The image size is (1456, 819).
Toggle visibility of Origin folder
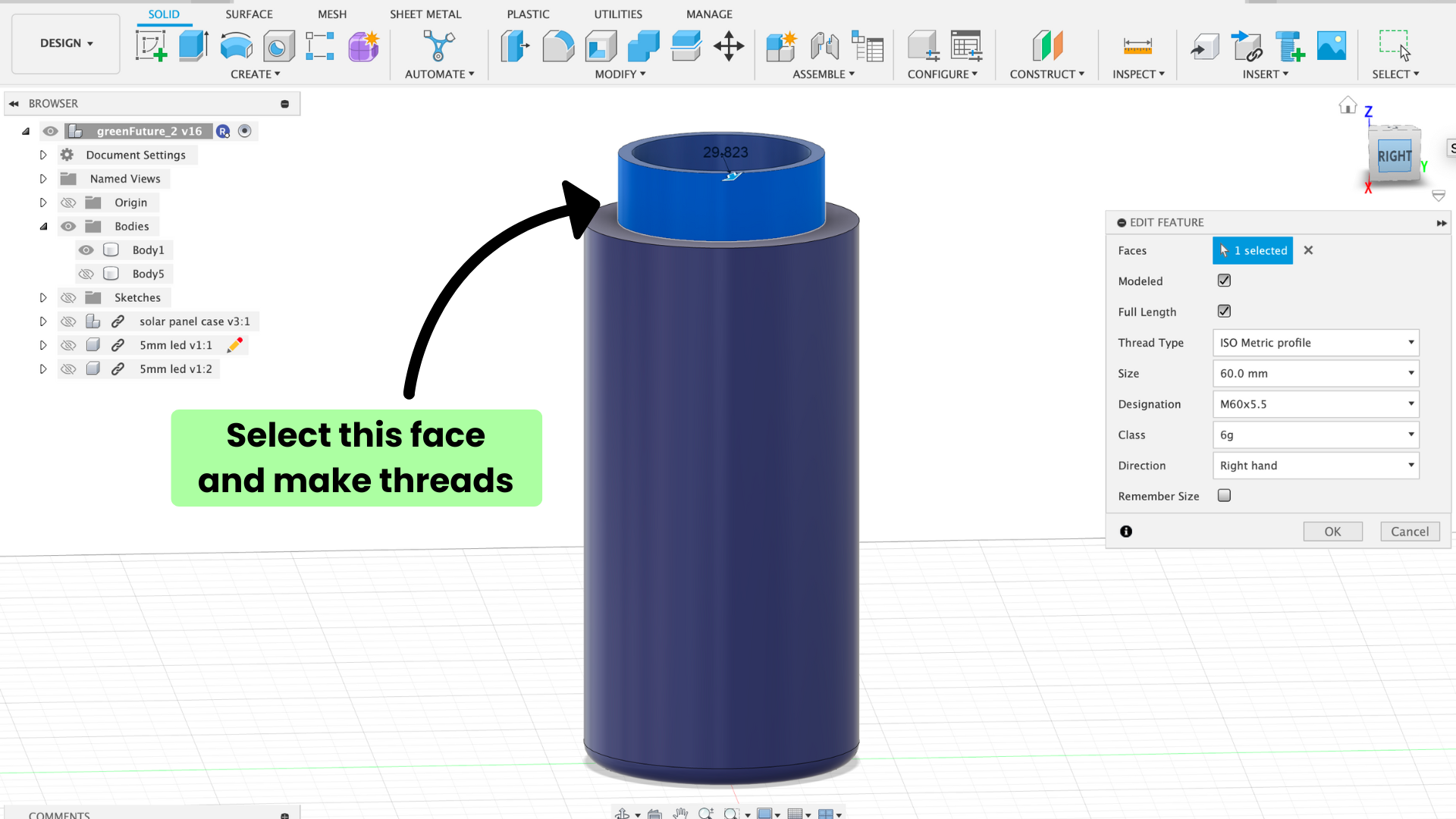pos(68,202)
